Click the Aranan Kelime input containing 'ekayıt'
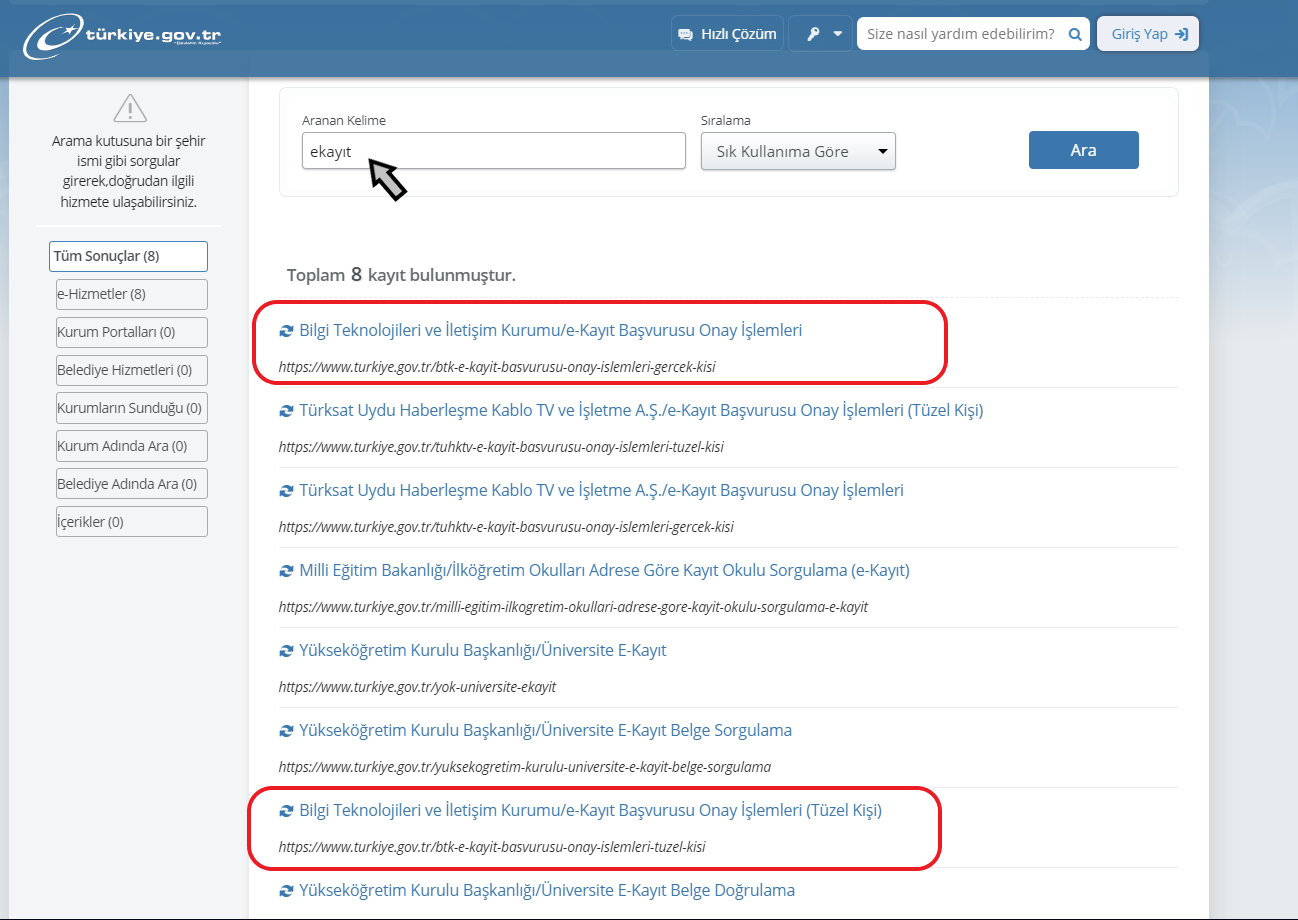1298x920 pixels. pyautogui.click(x=494, y=151)
